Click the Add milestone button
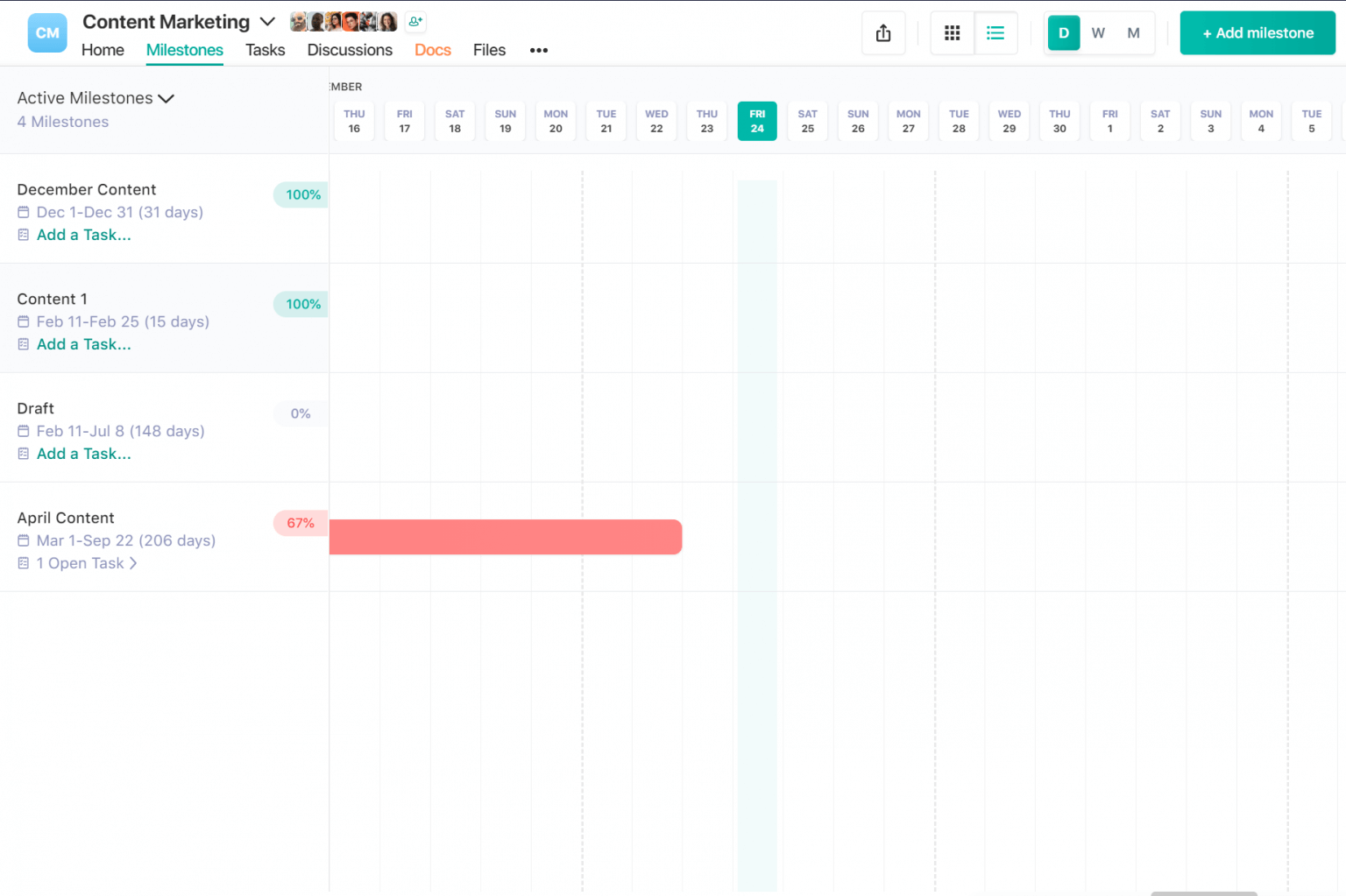 coord(1257,32)
